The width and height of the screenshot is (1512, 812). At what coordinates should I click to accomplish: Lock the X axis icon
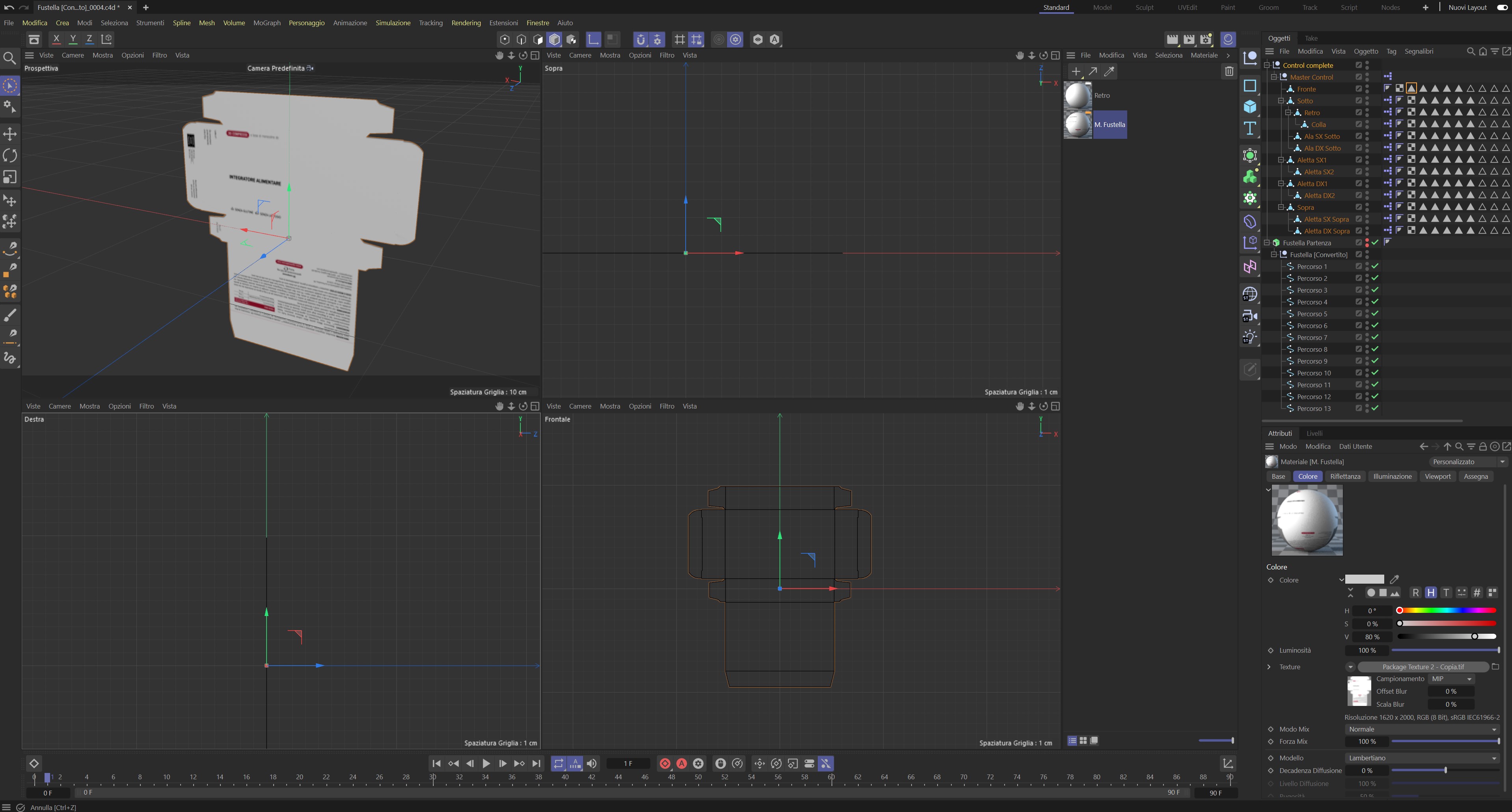click(56, 39)
